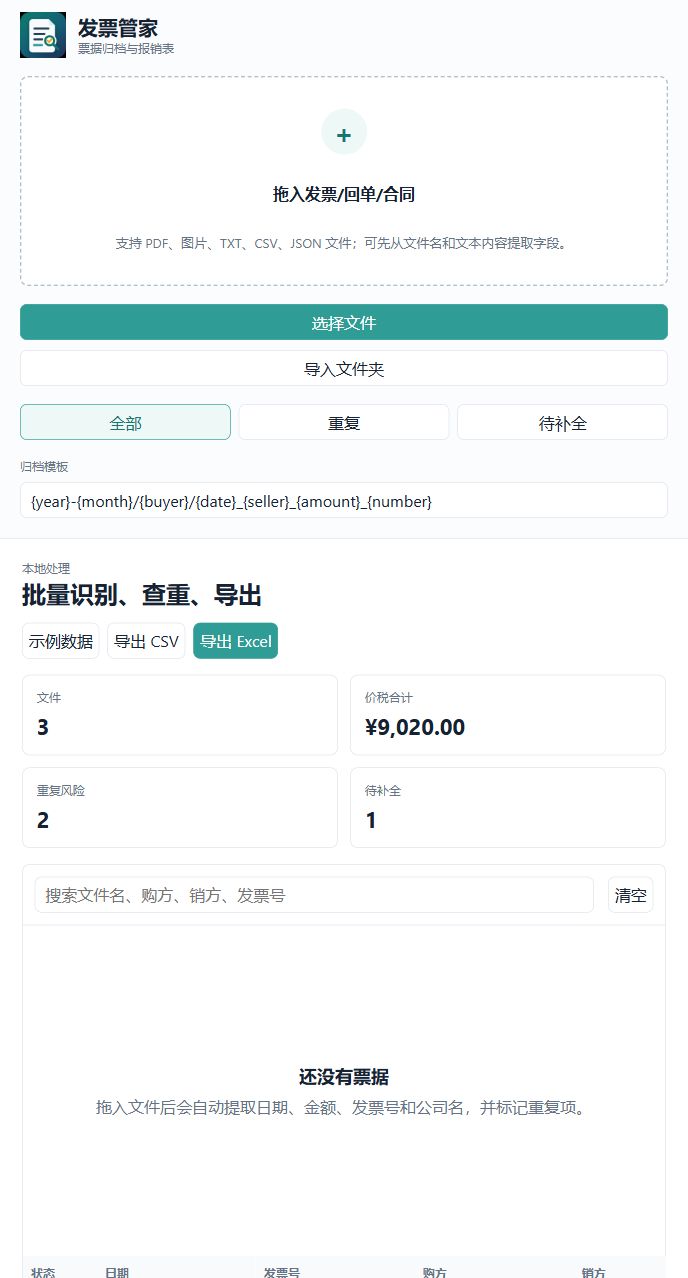Click the 日期 column header
Viewport: 688px width, 1278px height.
pos(117,1273)
